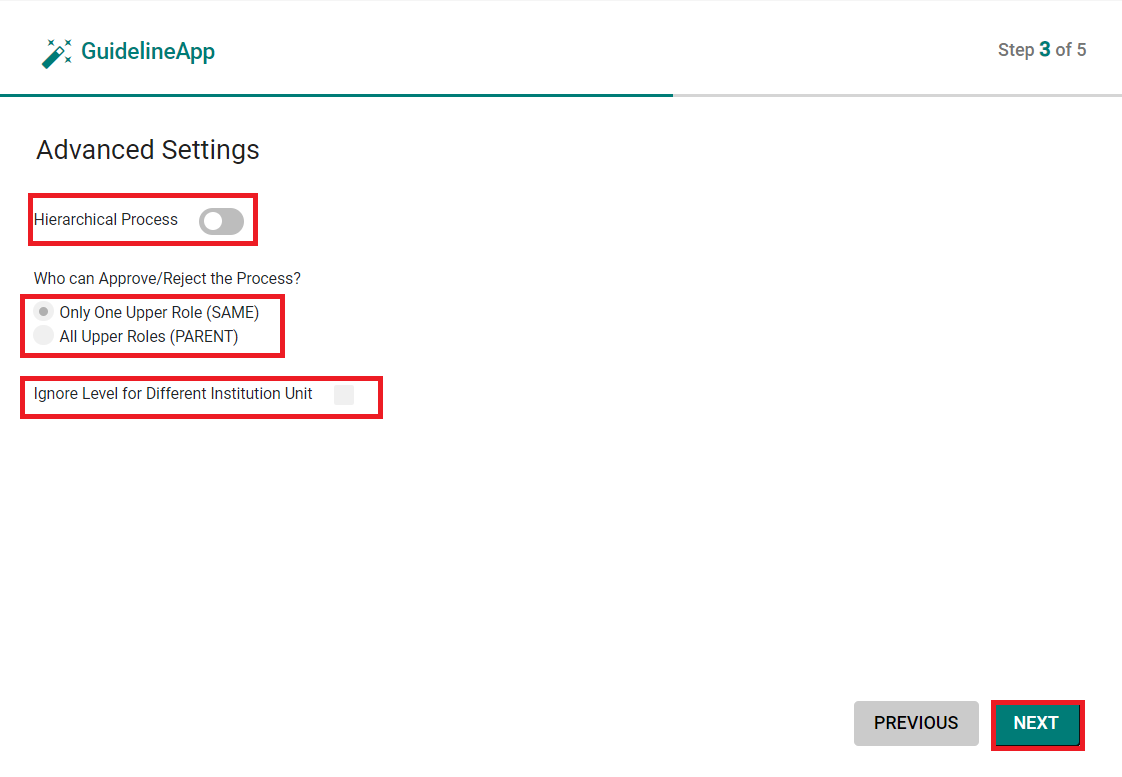Viewport: 1122px width, 777px height.
Task: Click the gray unfilled part of the progress bar
Action: (x=897, y=95)
